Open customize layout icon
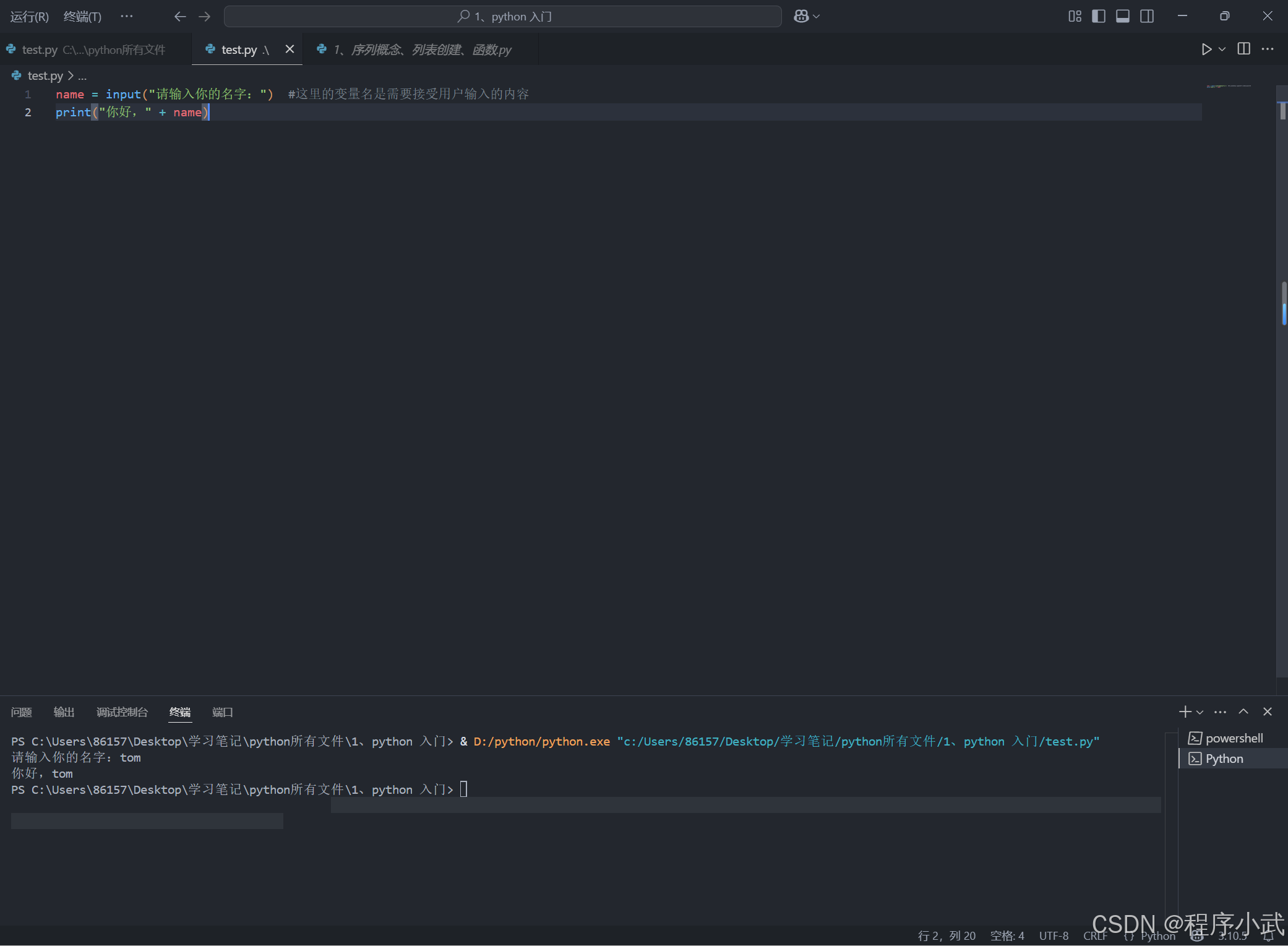 click(x=1075, y=17)
